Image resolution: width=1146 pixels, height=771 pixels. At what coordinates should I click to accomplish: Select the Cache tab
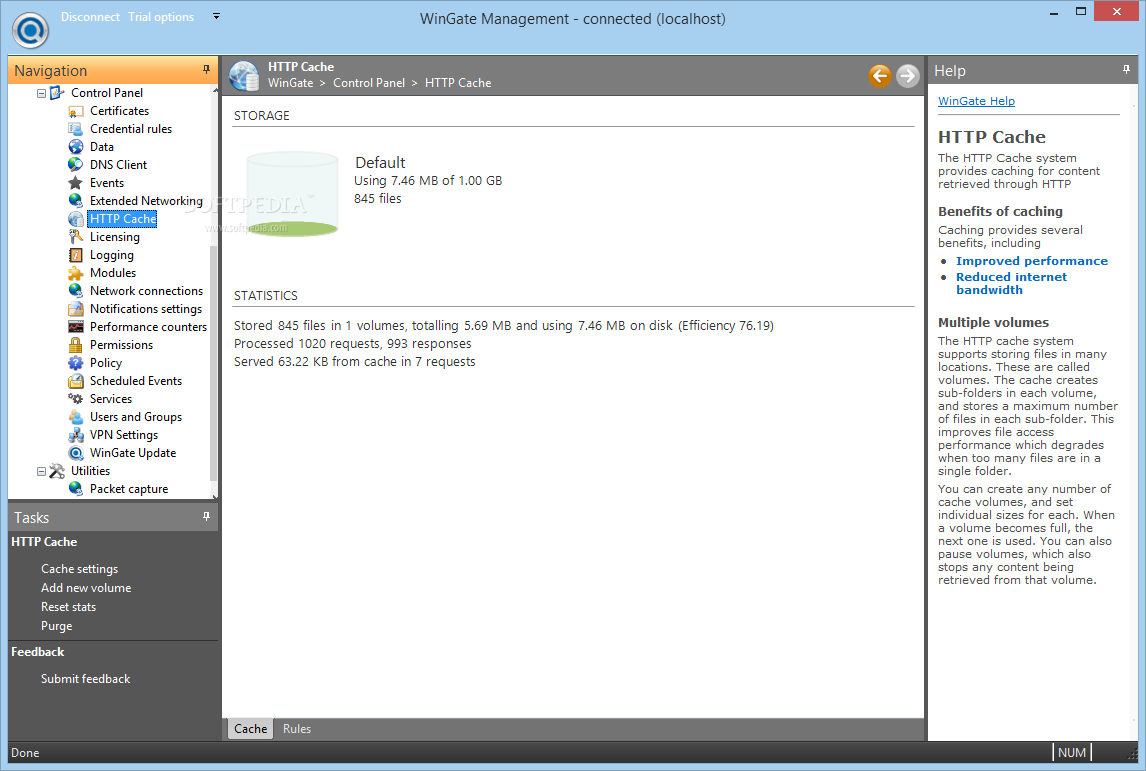click(251, 729)
